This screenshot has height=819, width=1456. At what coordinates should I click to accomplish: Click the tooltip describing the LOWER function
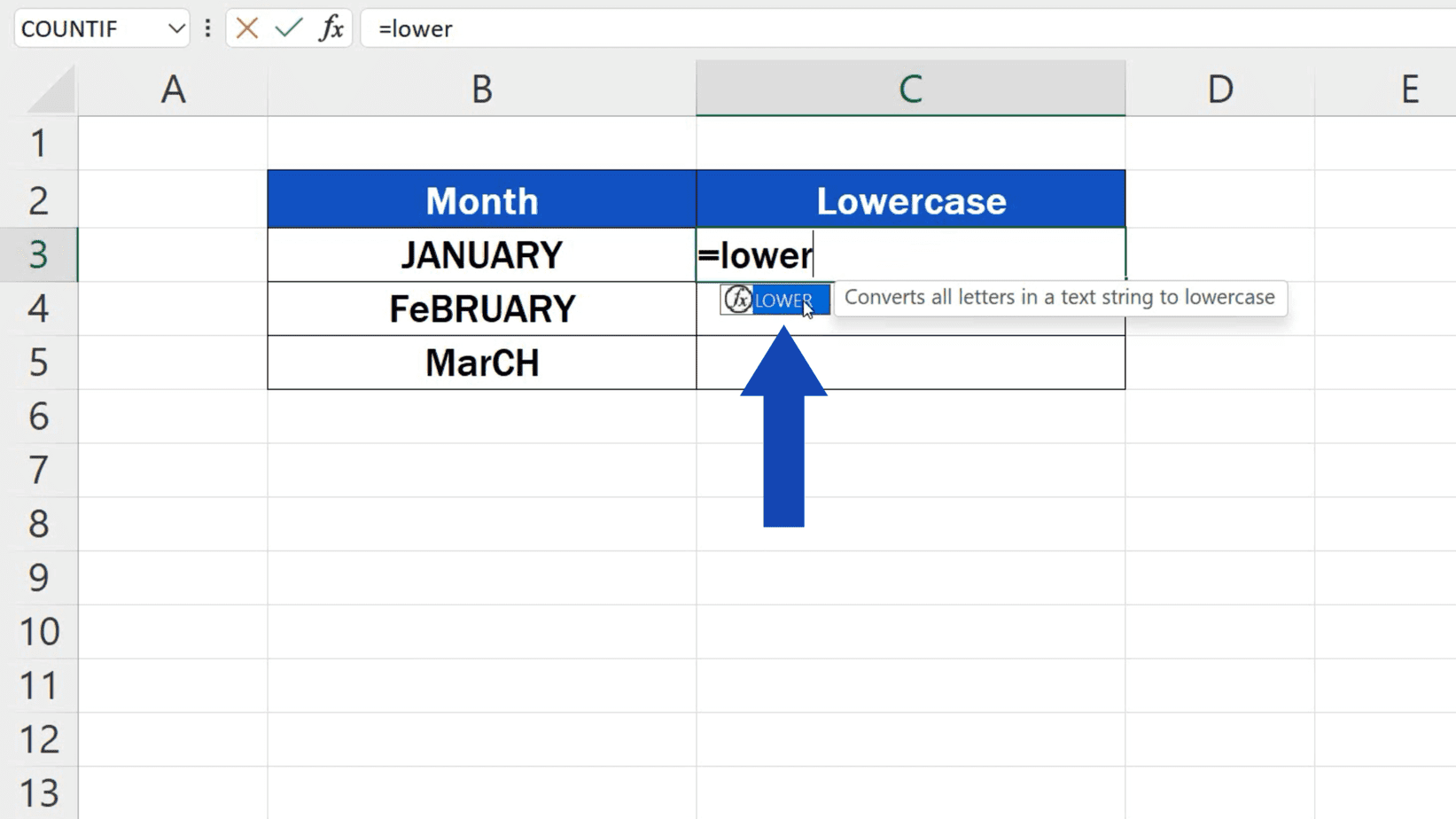tap(1060, 299)
